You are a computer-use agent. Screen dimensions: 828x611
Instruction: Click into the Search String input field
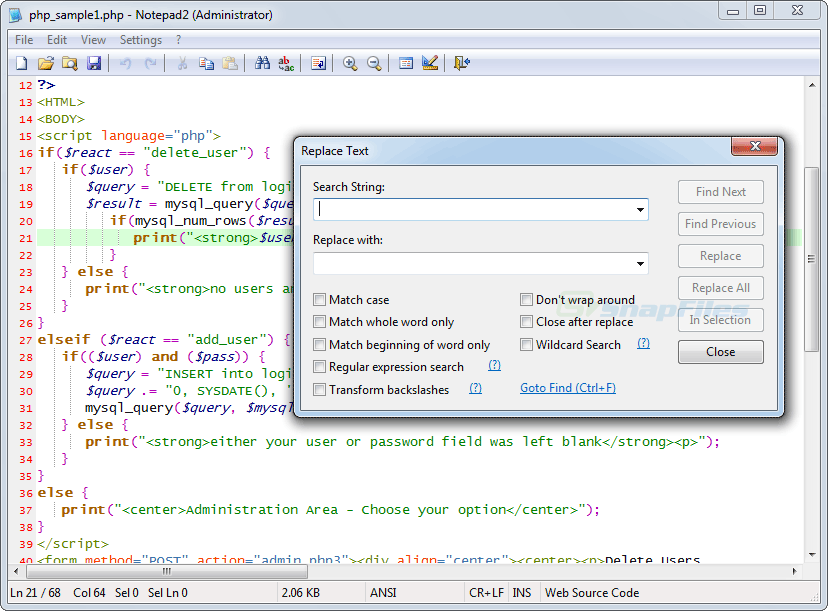(481, 210)
